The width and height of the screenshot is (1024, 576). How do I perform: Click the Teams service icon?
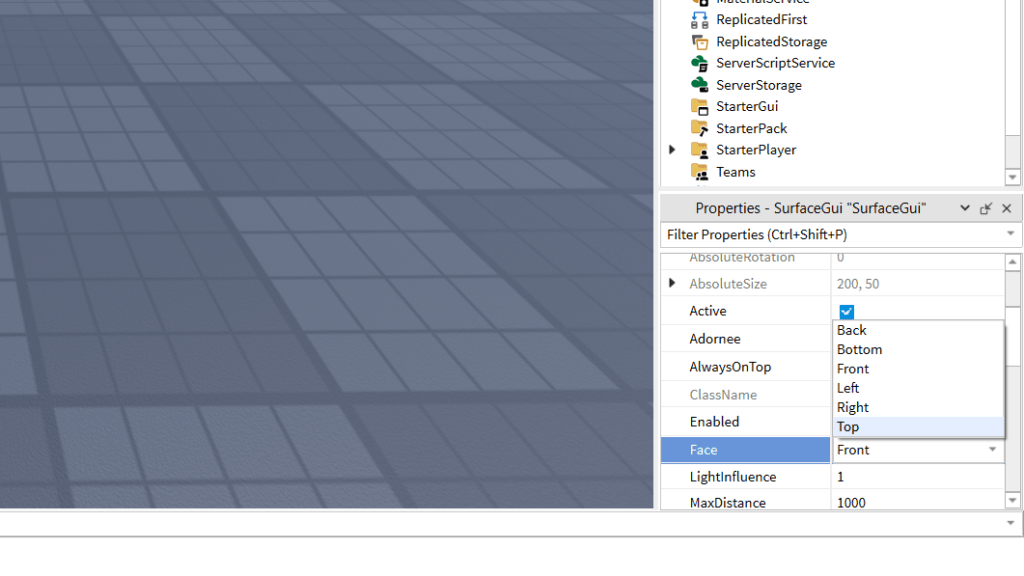coord(700,172)
